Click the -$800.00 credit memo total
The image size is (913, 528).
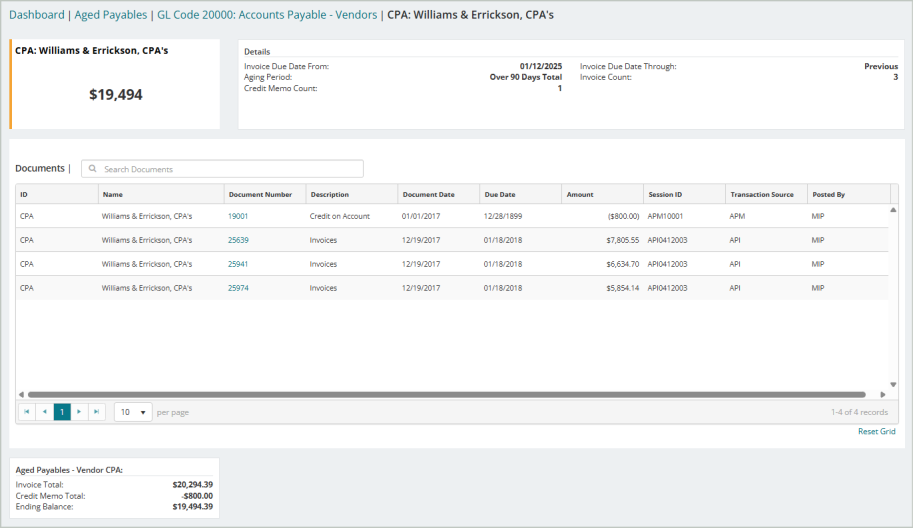click(197, 496)
